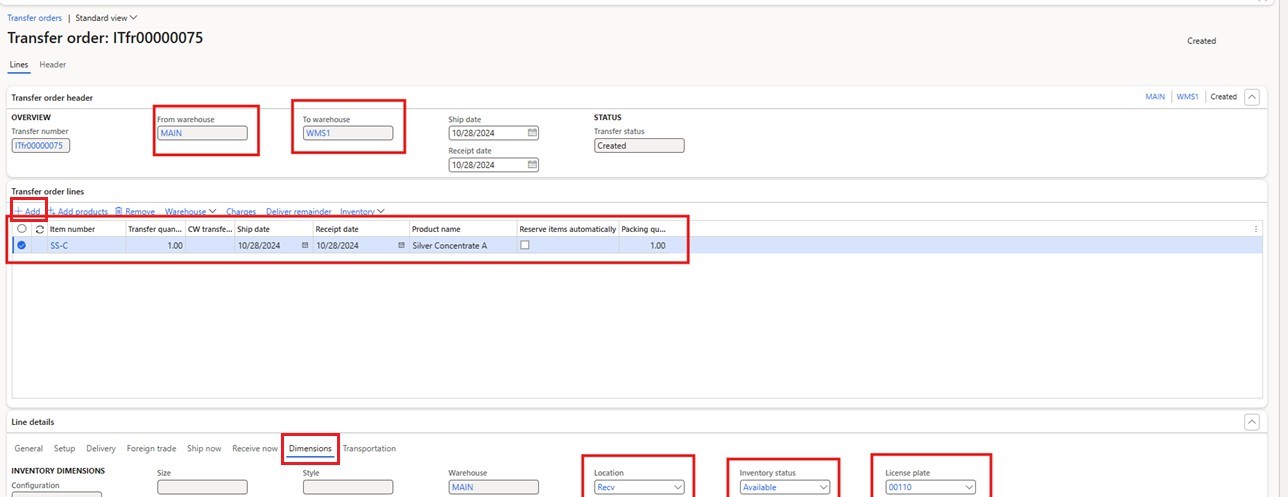
Task: Click the Transfer orders breadcrumb link
Action: click(x=34, y=18)
